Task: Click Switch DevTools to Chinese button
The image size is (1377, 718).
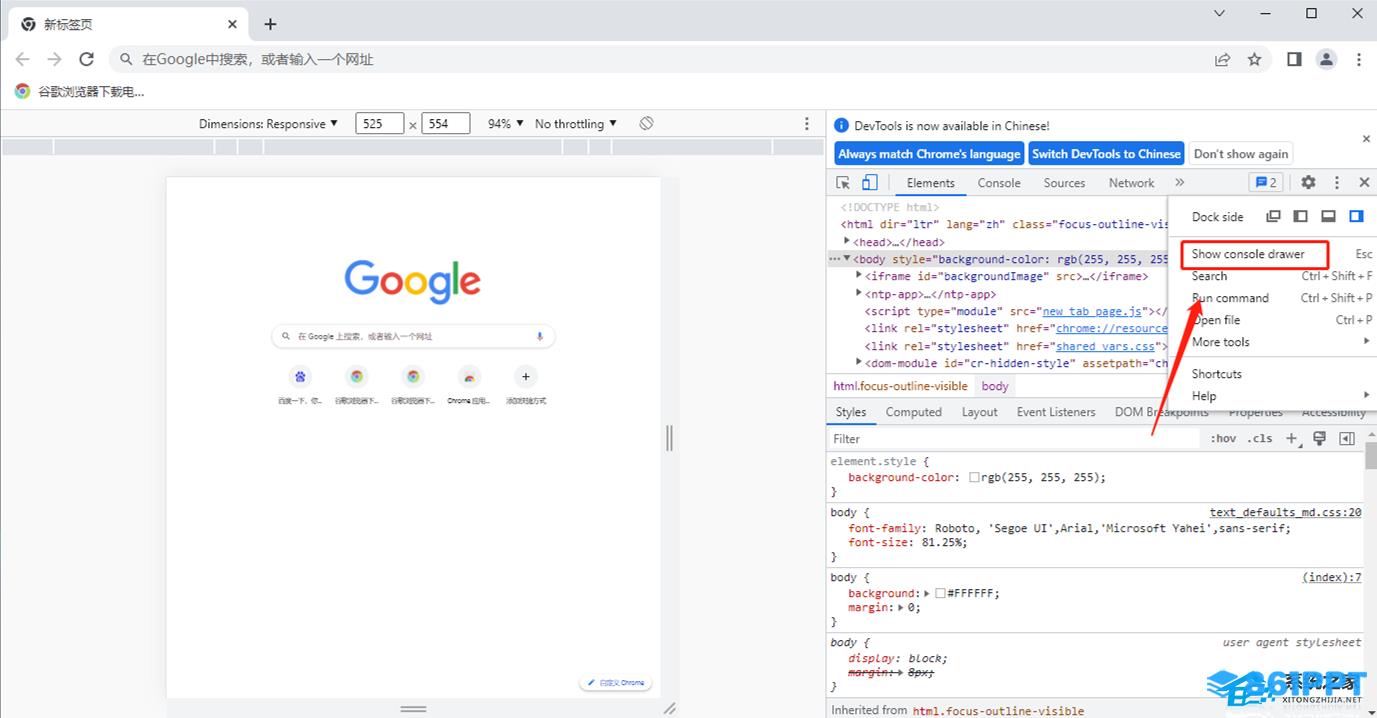Action: pos(1106,154)
